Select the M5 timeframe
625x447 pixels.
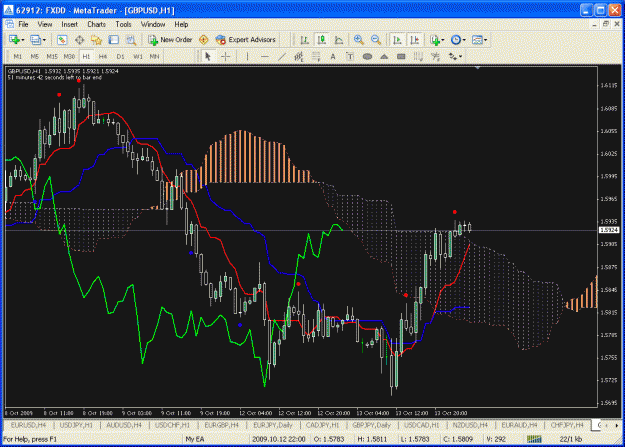(x=35, y=57)
